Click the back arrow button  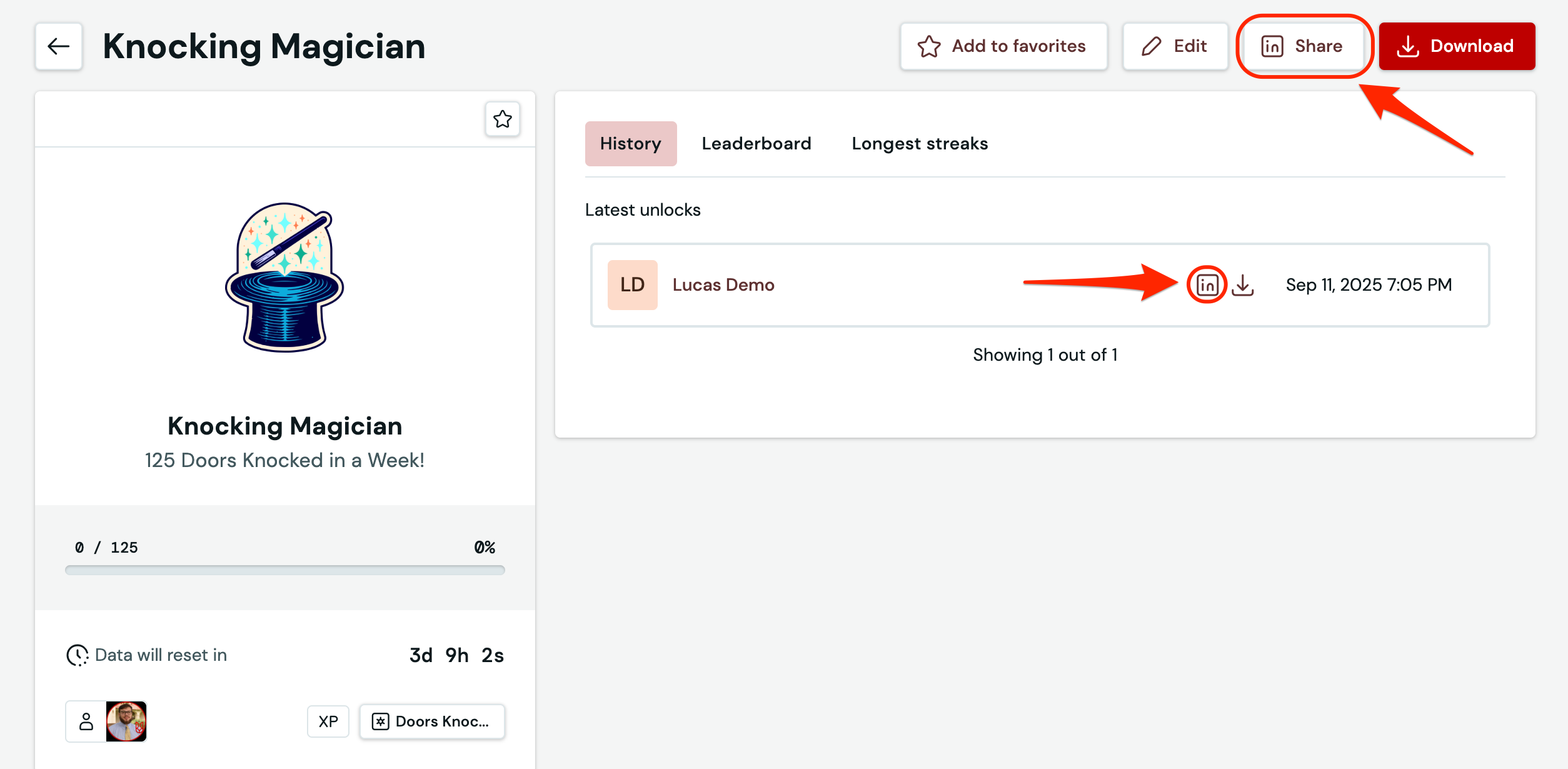[x=59, y=46]
